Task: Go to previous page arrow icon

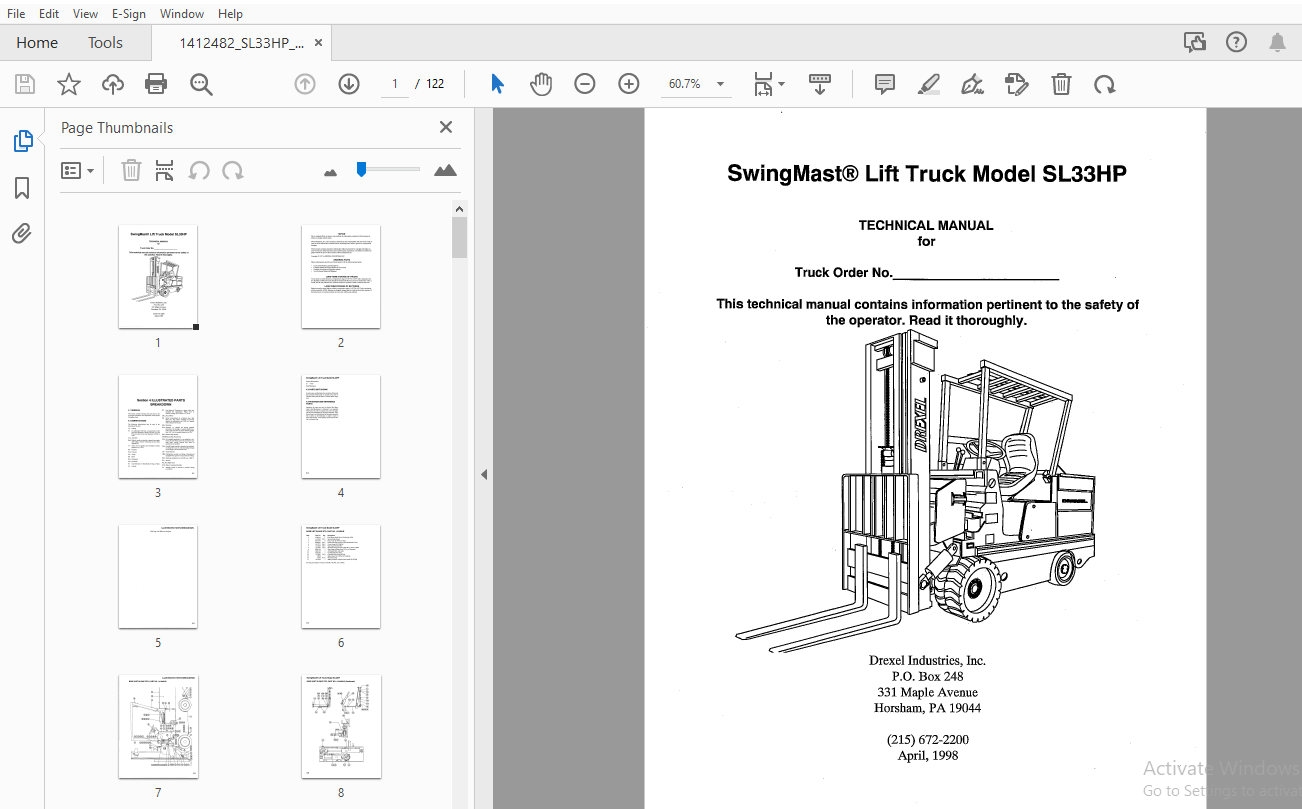Action: [305, 84]
